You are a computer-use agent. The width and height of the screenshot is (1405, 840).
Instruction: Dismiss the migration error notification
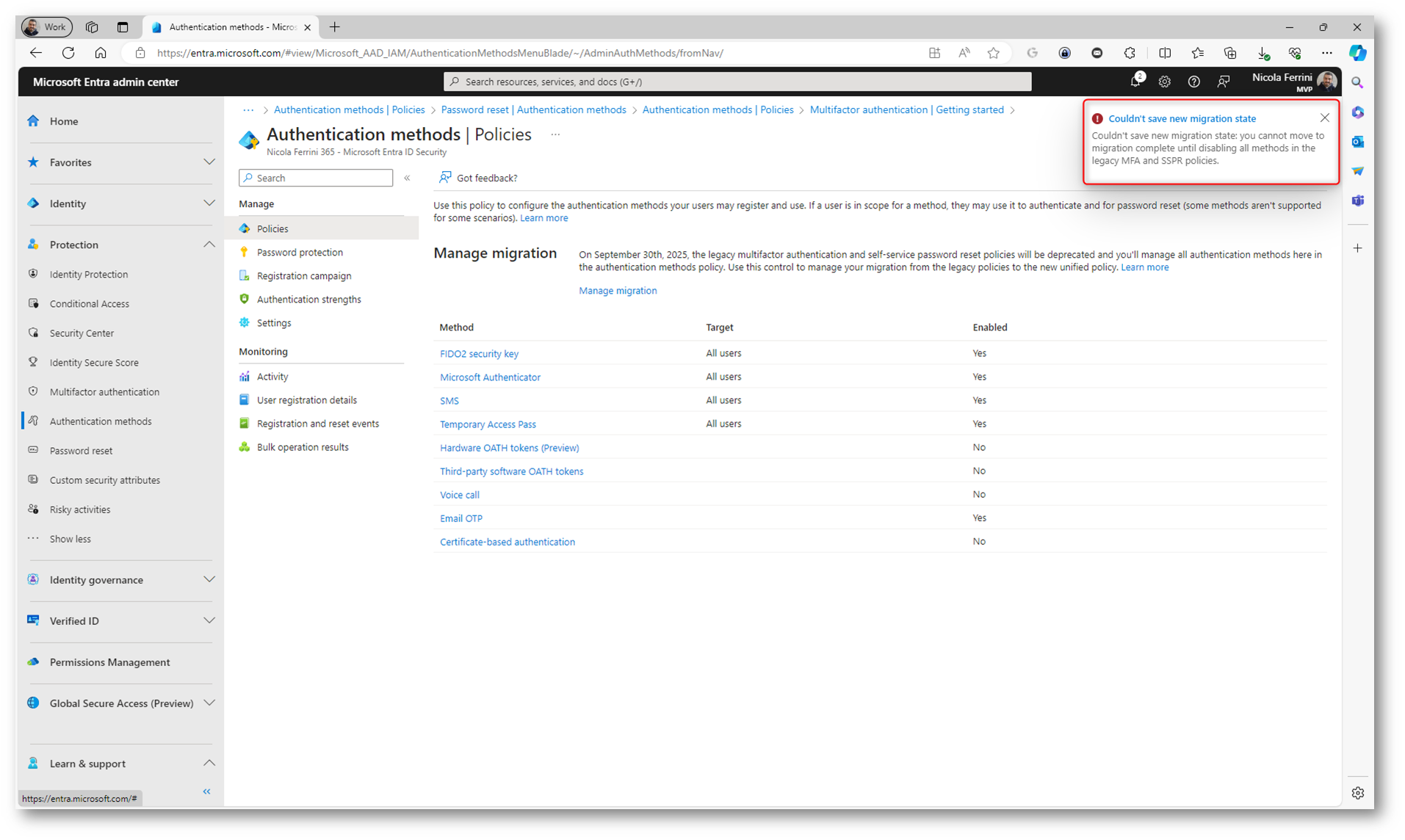coord(1324,117)
